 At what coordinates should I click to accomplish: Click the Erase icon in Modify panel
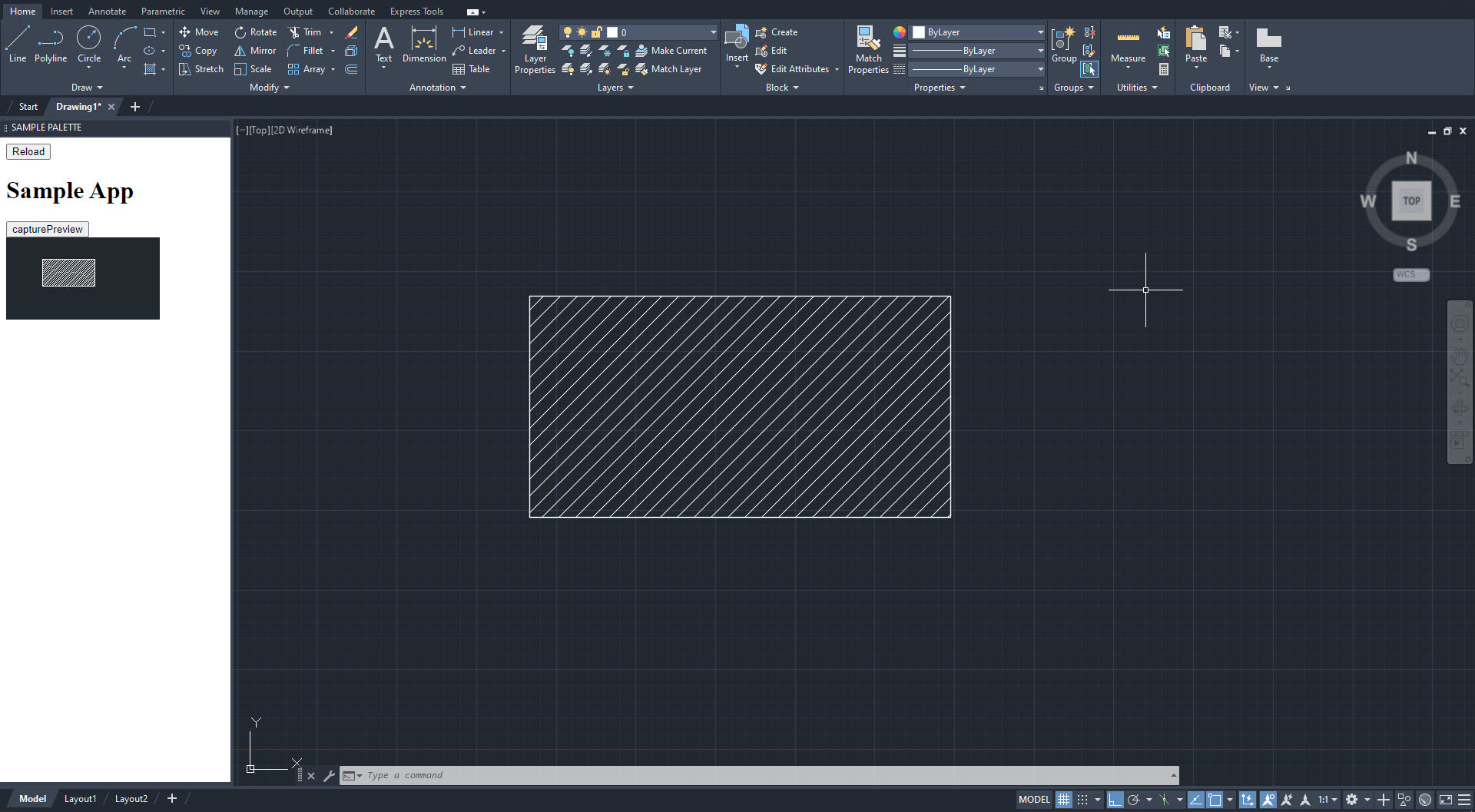351,32
